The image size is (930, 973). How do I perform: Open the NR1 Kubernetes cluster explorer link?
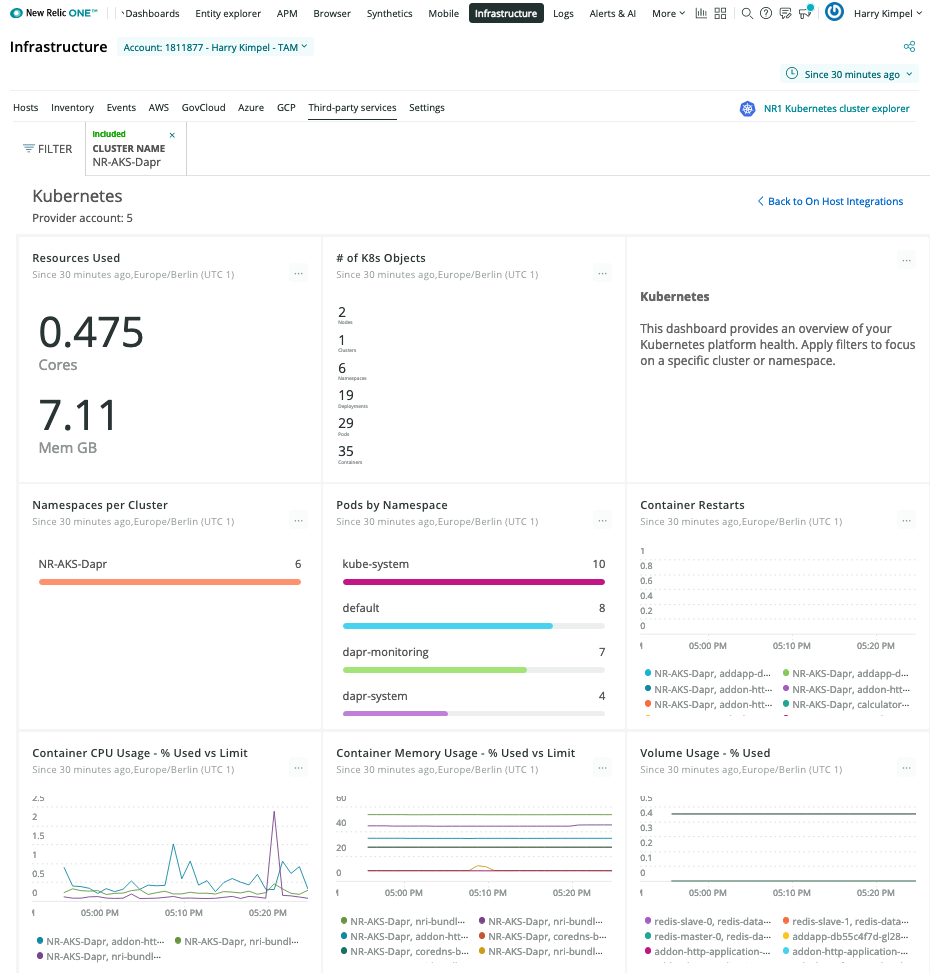click(x=836, y=108)
